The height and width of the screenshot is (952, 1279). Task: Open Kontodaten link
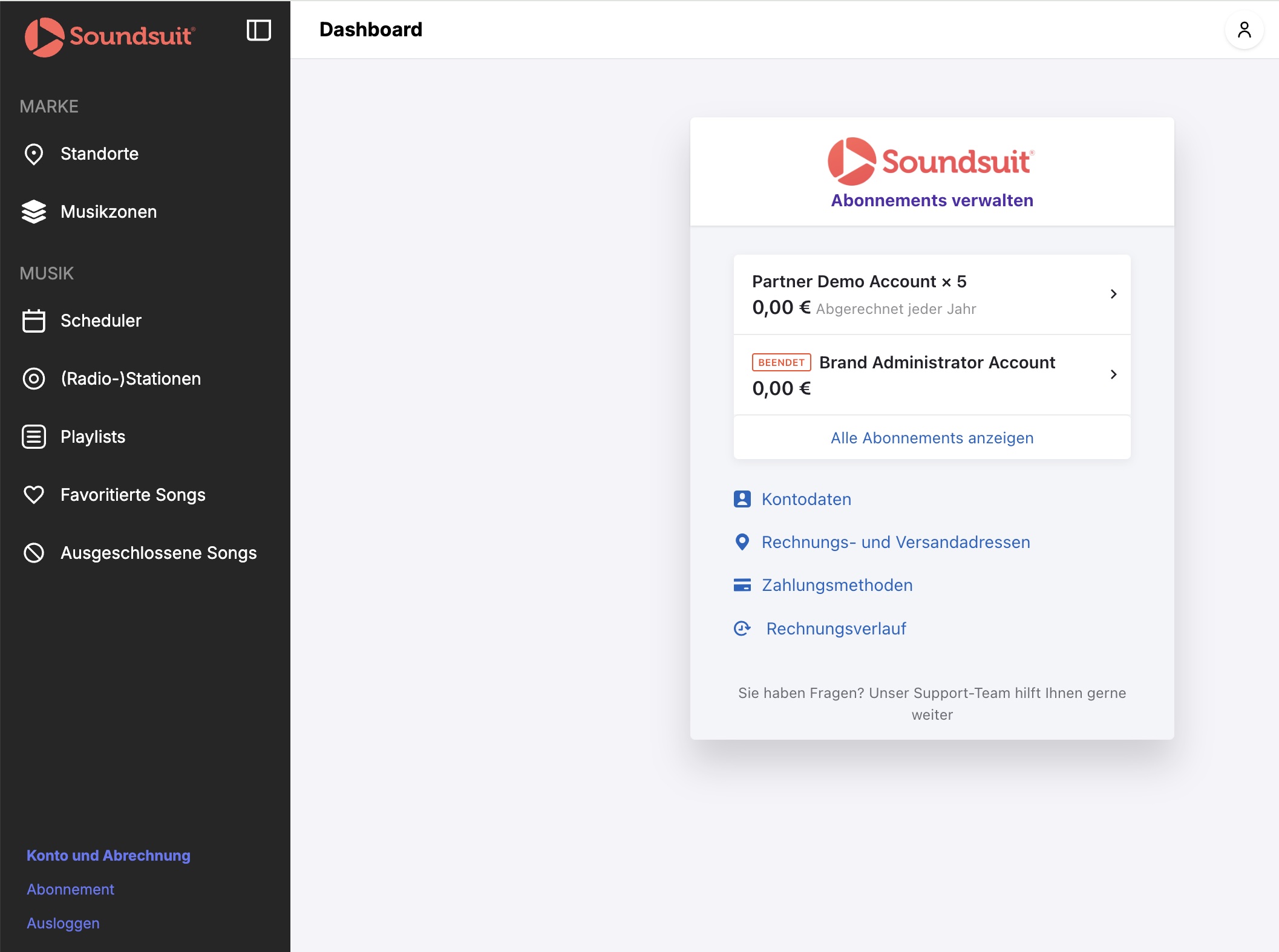(x=806, y=499)
